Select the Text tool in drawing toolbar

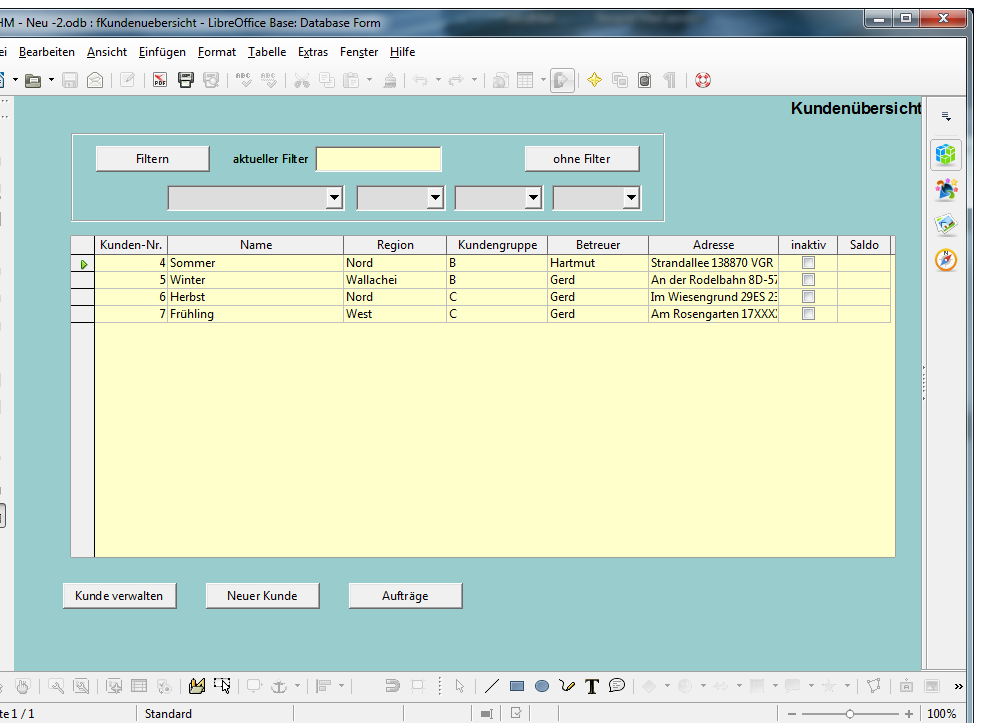point(592,686)
